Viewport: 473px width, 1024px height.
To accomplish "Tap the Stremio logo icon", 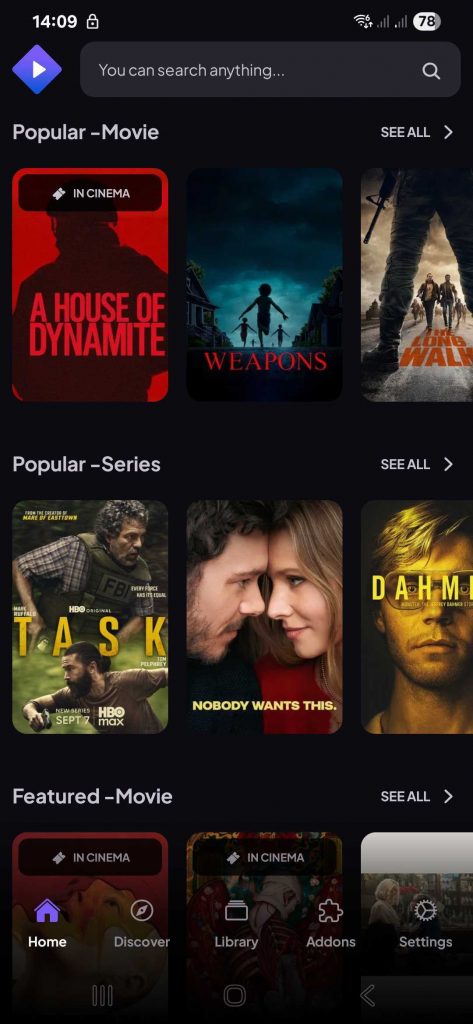I will 37,69.
